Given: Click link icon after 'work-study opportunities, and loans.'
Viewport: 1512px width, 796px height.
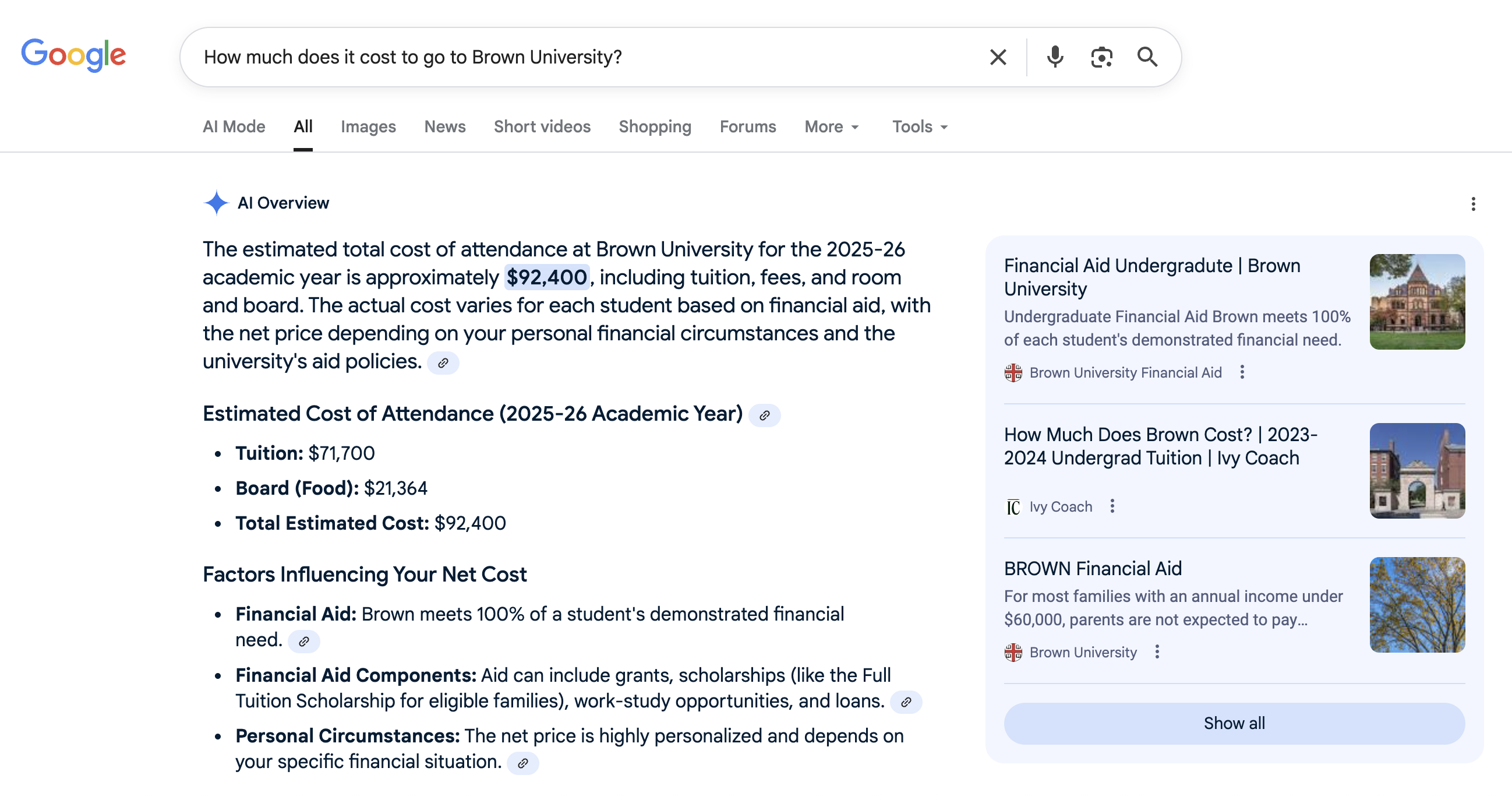Looking at the screenshot, I should click(x=906, y=702).
